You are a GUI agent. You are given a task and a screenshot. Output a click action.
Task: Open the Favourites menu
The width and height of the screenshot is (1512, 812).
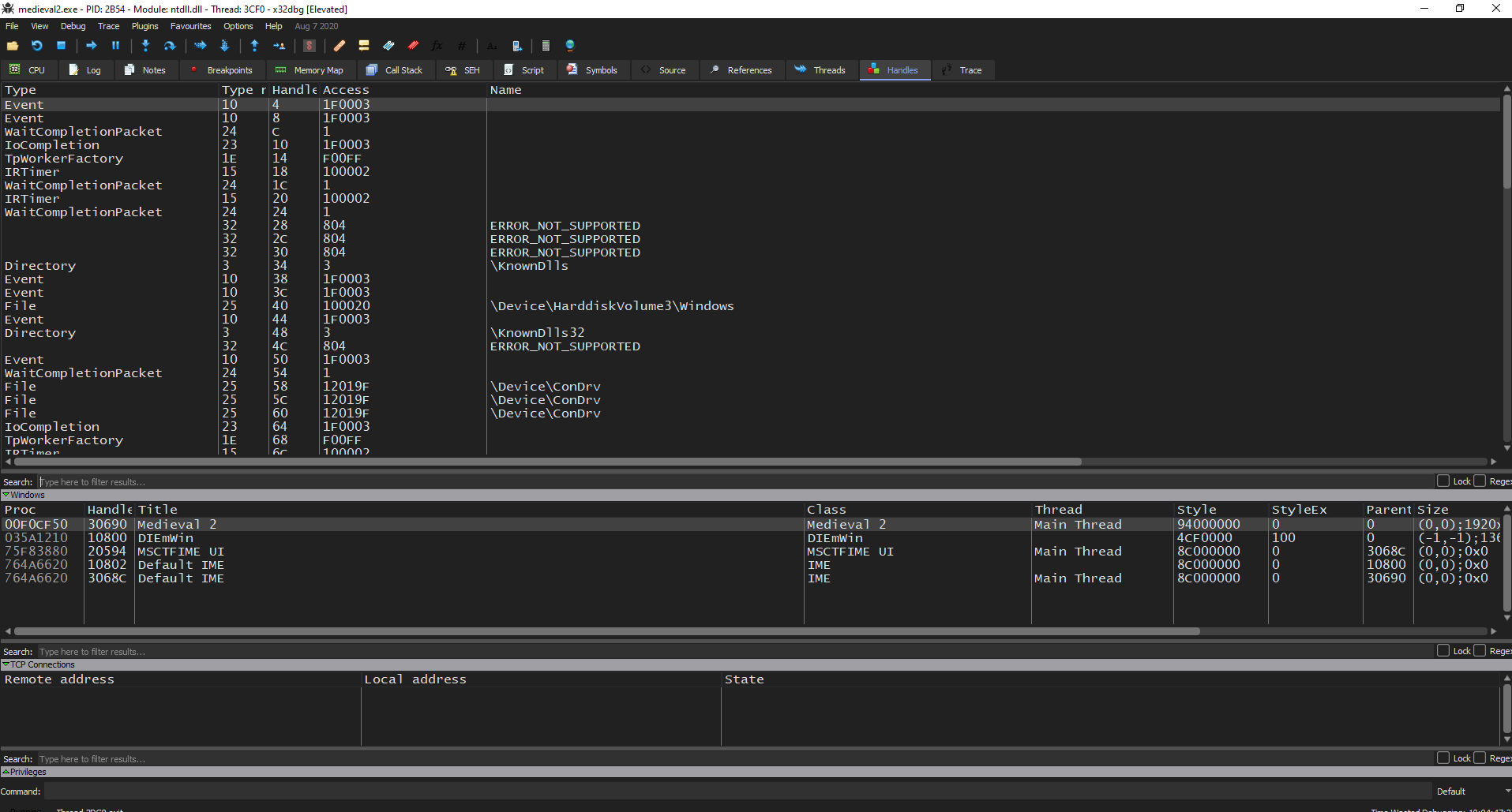pyautogui.click(x=190, y=26)
